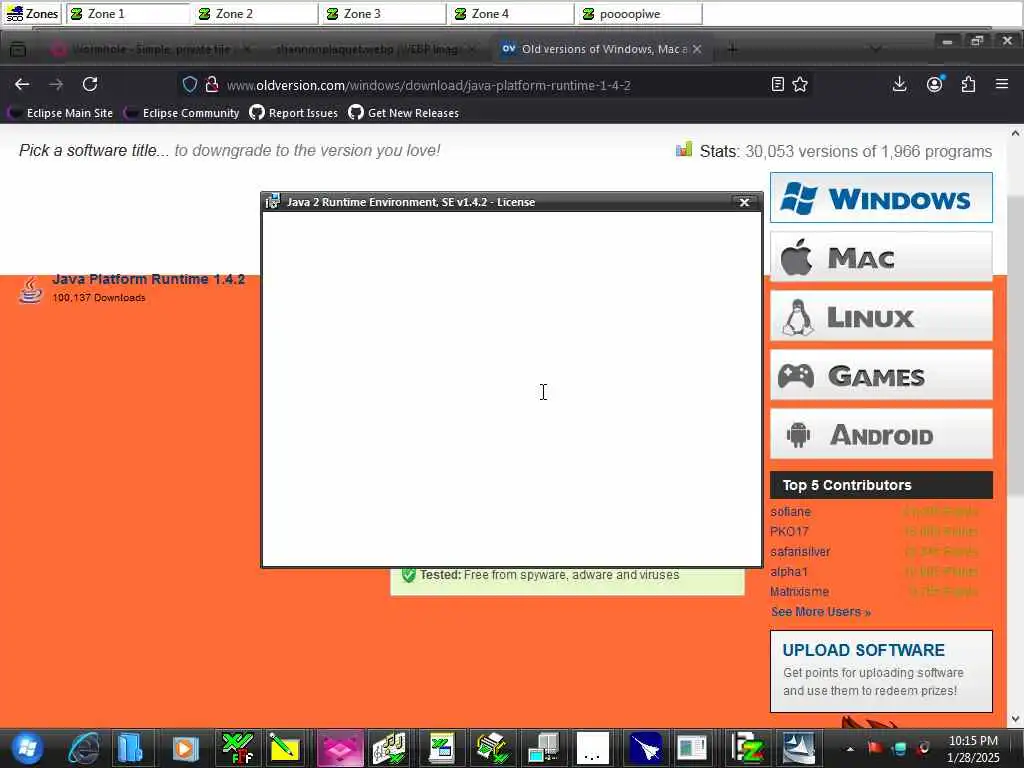Select the Games category button
Viewport: 1024px width, 768px height.
pyautogui.click(x=881, y=376)
